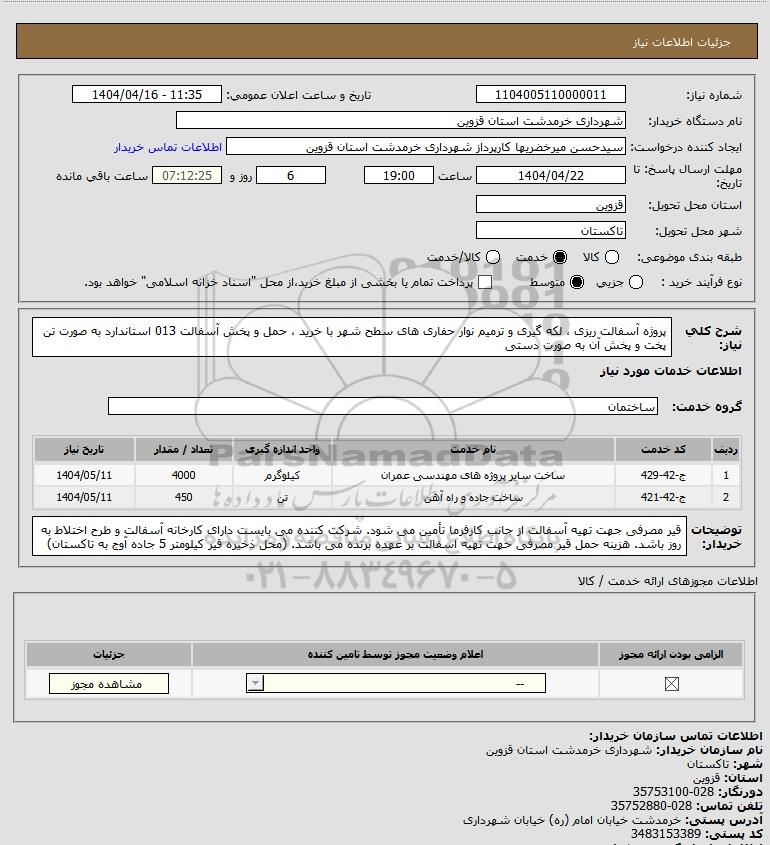Click the نام خدمت column header

473,449
